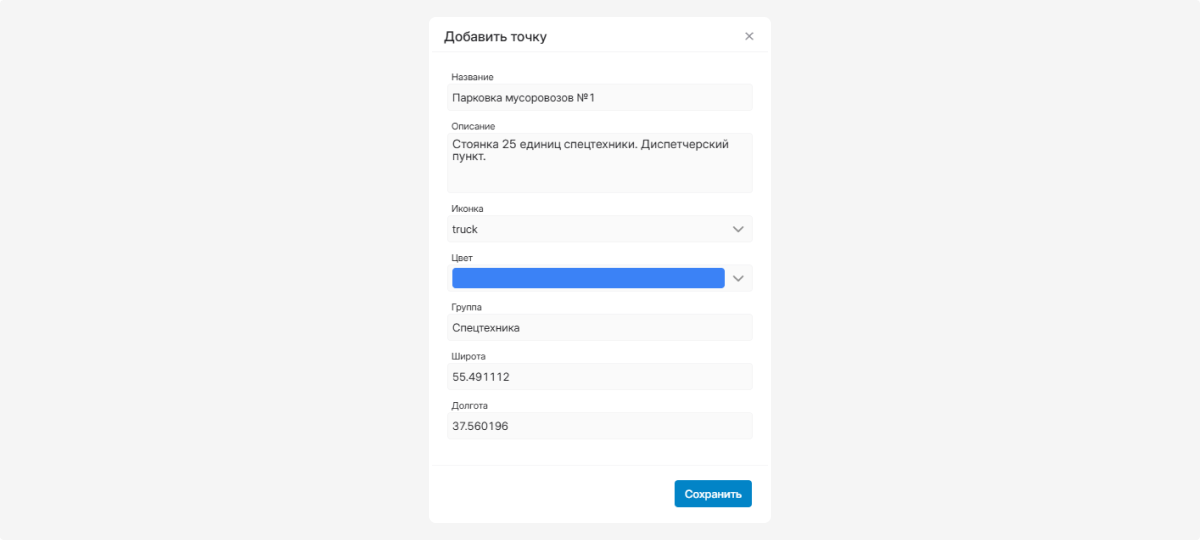The height and width of the screenshot is (540, 1200).
Task: Focus the Название field with Парковка мусоровозов №1
Action: (x=599, y=97)
